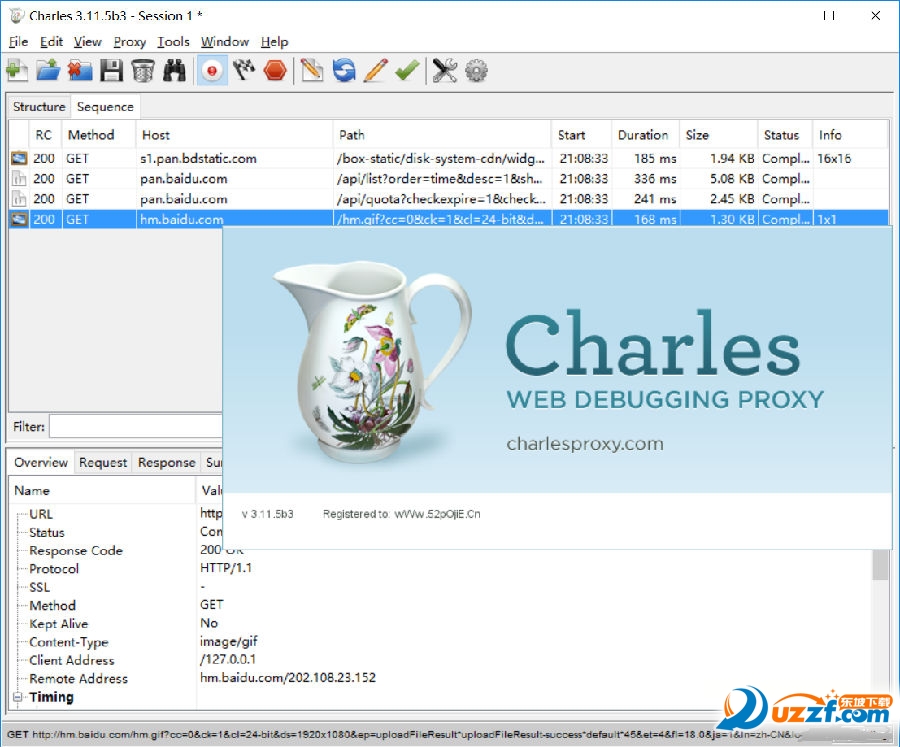
Task: Open Tools via wrench and screwdriver icon
Action: coord(444,71)
